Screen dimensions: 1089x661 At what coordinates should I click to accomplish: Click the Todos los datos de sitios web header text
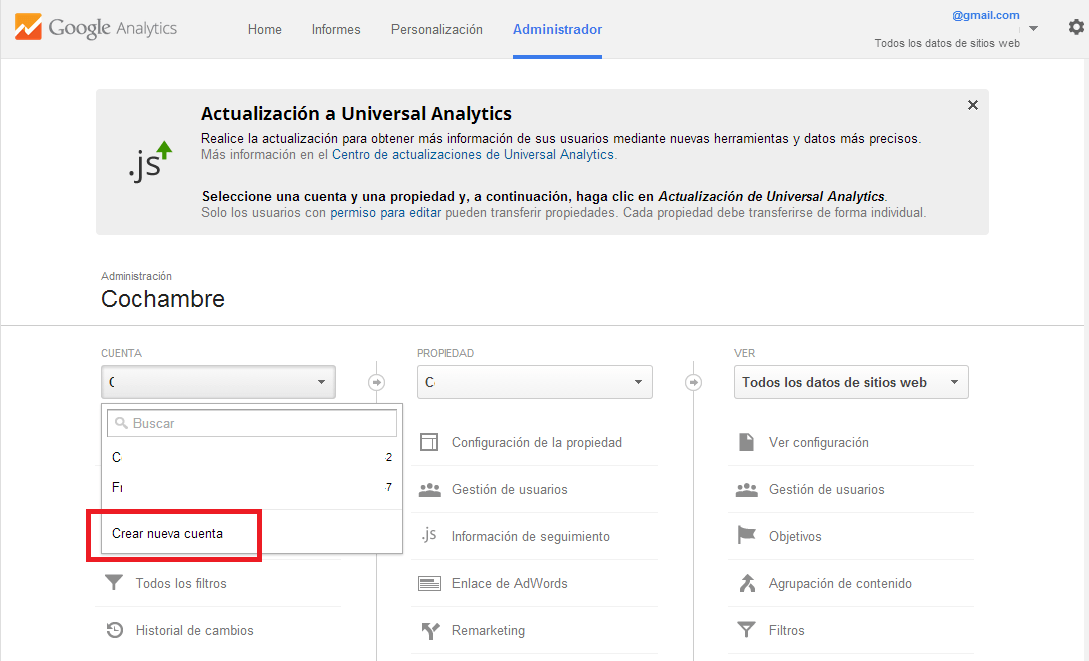point(947,43)
